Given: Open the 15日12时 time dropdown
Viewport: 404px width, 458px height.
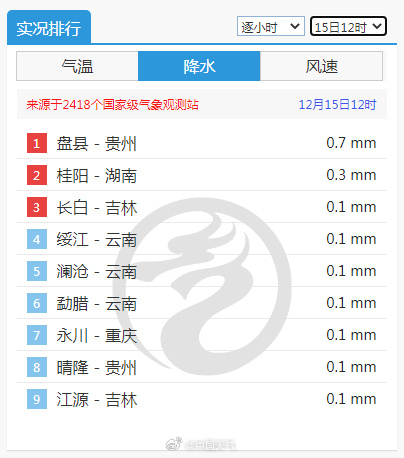Looking at the screenshot, I should pyautogui.click(x=348, y=26).
